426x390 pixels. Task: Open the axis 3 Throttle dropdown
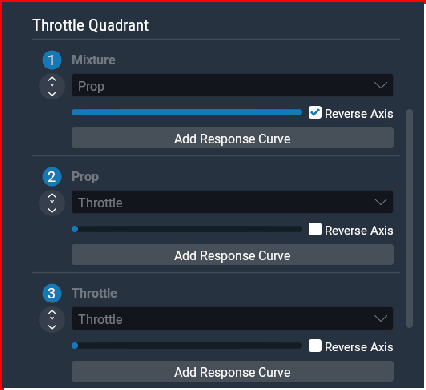[x=232, y=319]
